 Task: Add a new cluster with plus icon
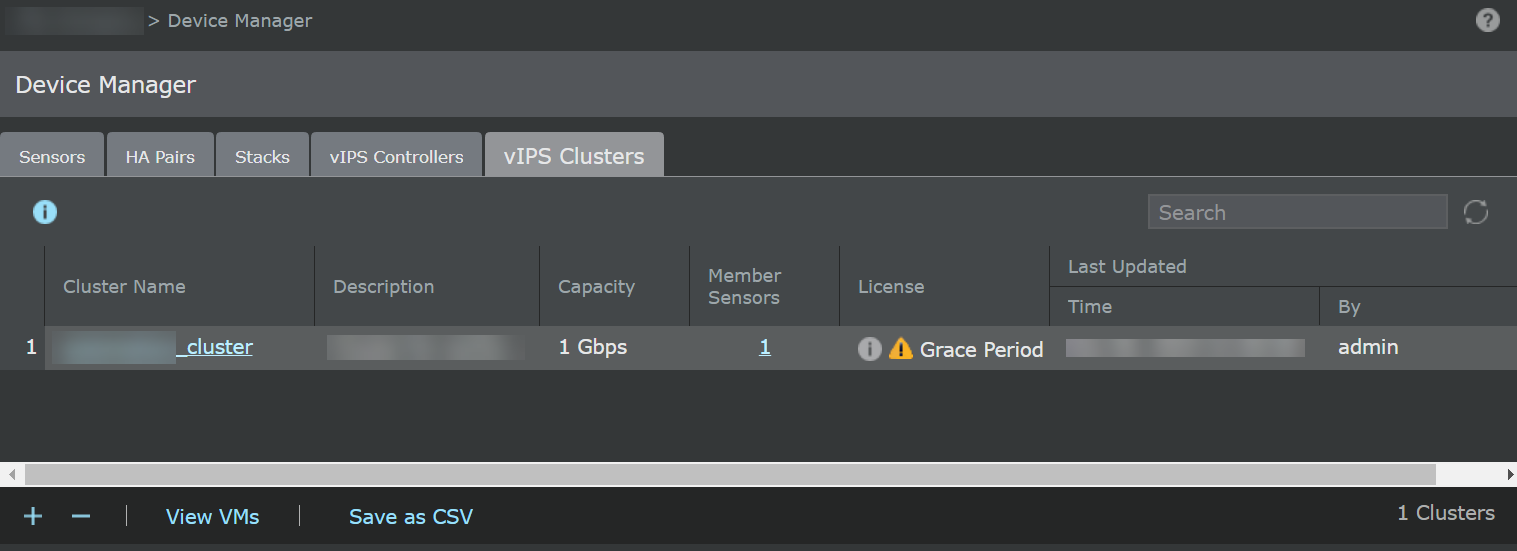click(x=33, y=516)
